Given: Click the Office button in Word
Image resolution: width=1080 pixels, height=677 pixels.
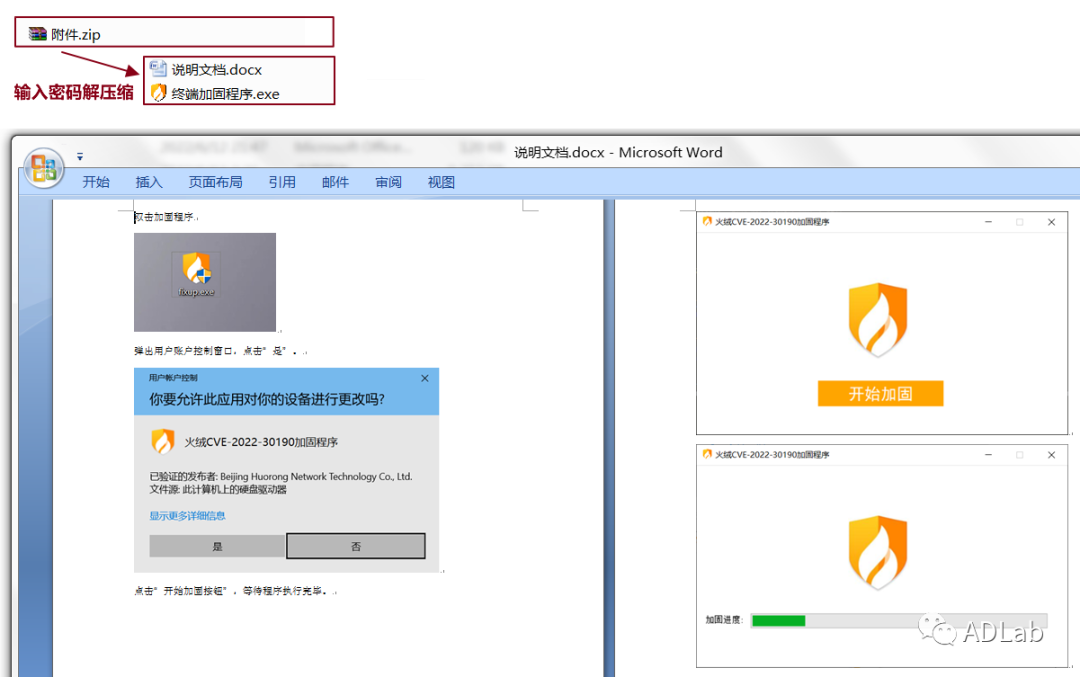Looking at the screenshot, I should coord(43,166).
